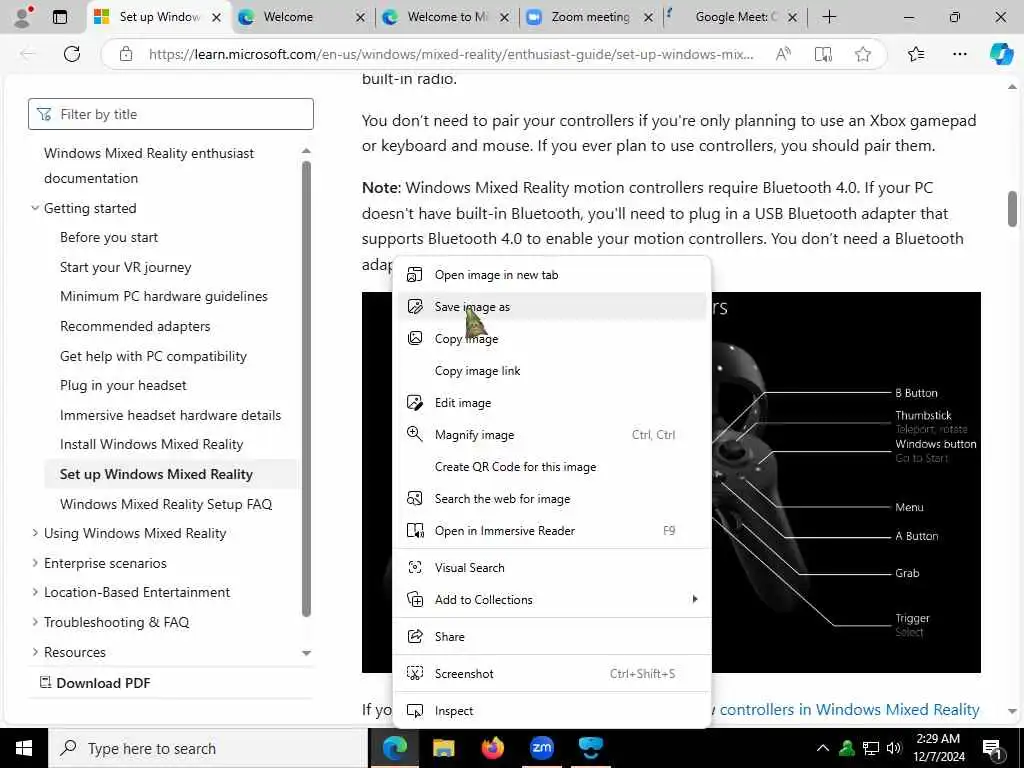Open Windows Mixed Reality enthusiast documentation
The image size is (1024, 768).
pos(149,166)
